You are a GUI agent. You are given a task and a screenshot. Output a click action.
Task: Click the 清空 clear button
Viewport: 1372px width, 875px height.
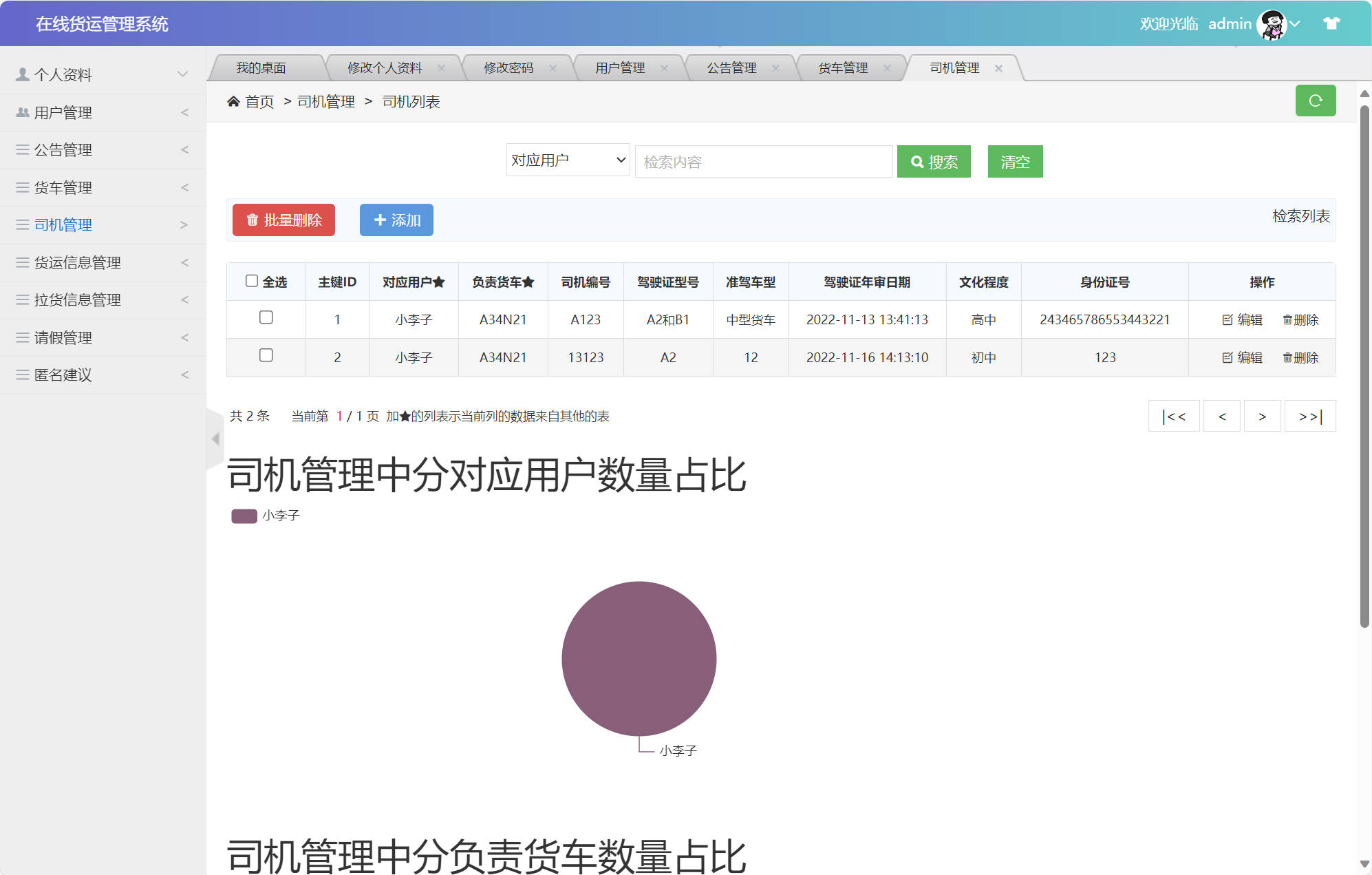[1015, 161]
